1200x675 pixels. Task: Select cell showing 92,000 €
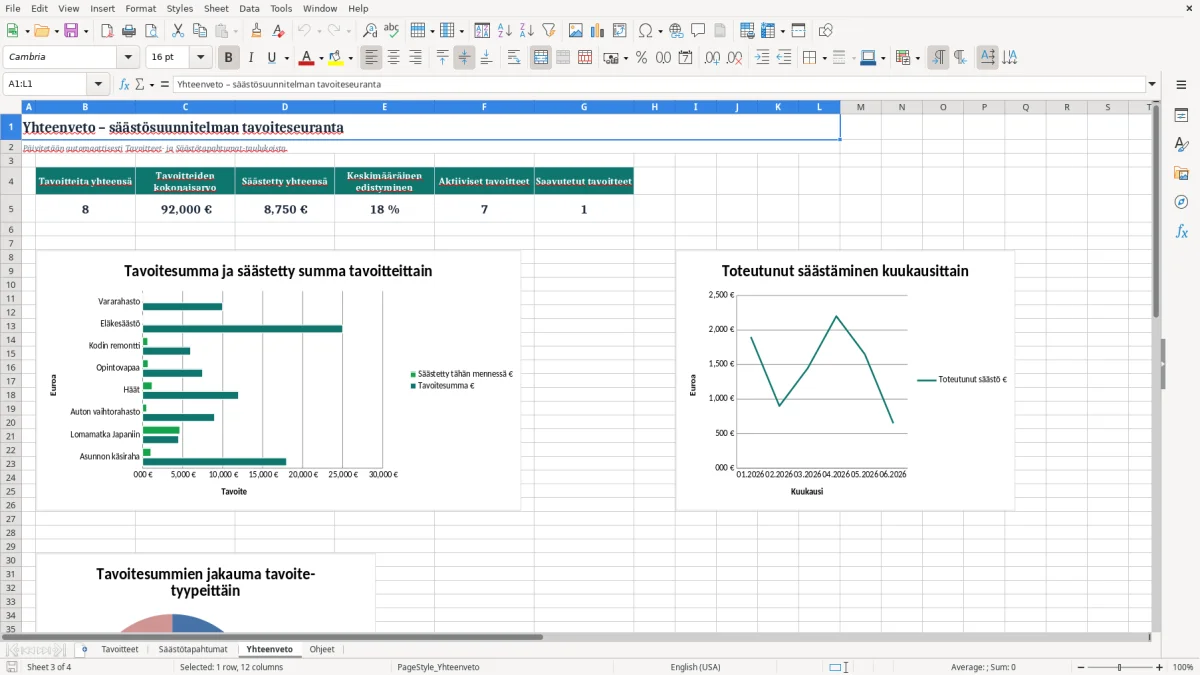click(185, 209)
